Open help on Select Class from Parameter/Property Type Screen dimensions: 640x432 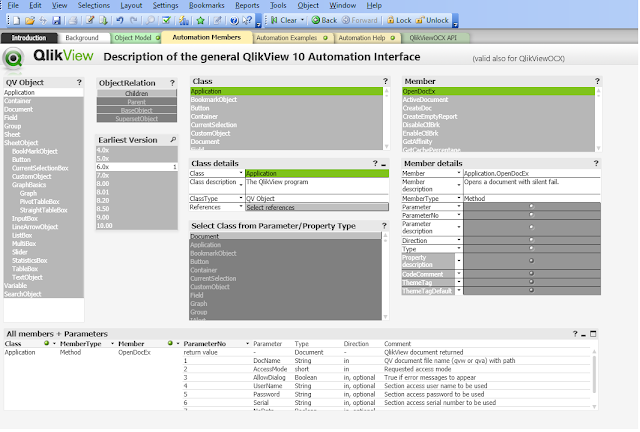[x=384, y=226]
